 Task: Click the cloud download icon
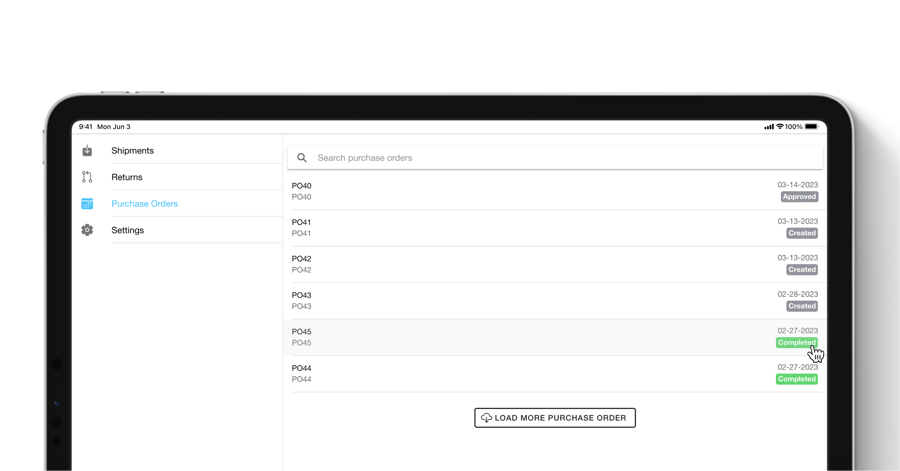tap(486, 418)
